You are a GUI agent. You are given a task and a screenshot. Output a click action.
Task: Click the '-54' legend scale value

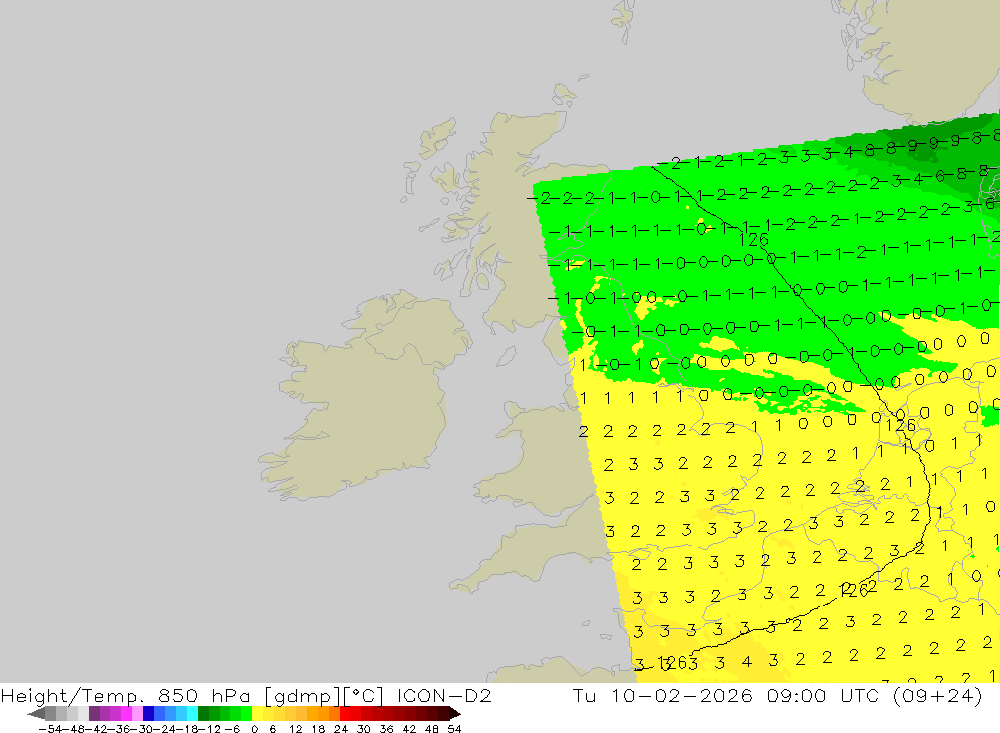pos(50,729)
